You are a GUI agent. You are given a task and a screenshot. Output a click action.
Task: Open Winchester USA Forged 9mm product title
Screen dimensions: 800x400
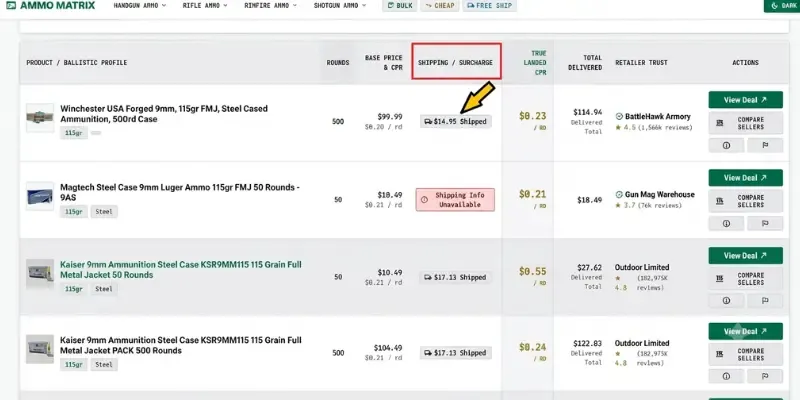tap(164, 114)
